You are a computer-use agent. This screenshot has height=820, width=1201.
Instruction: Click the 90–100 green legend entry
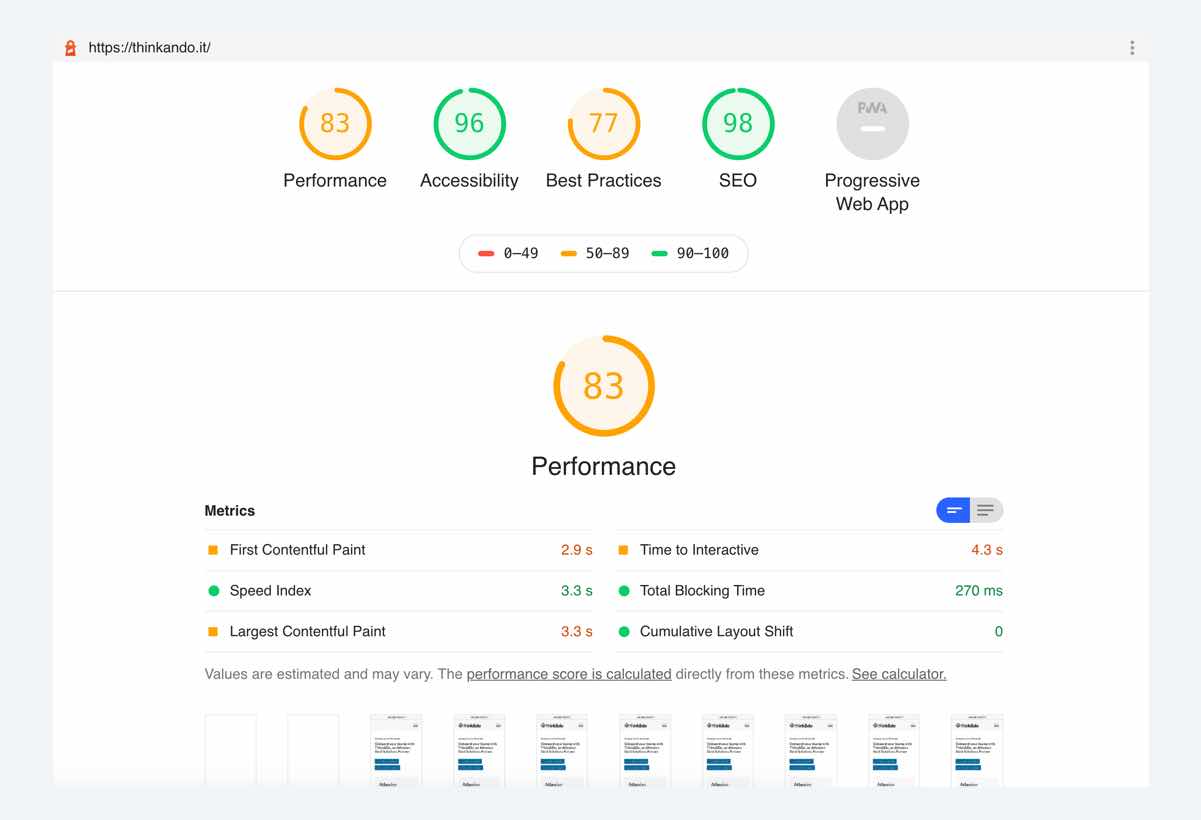[690, 254]
